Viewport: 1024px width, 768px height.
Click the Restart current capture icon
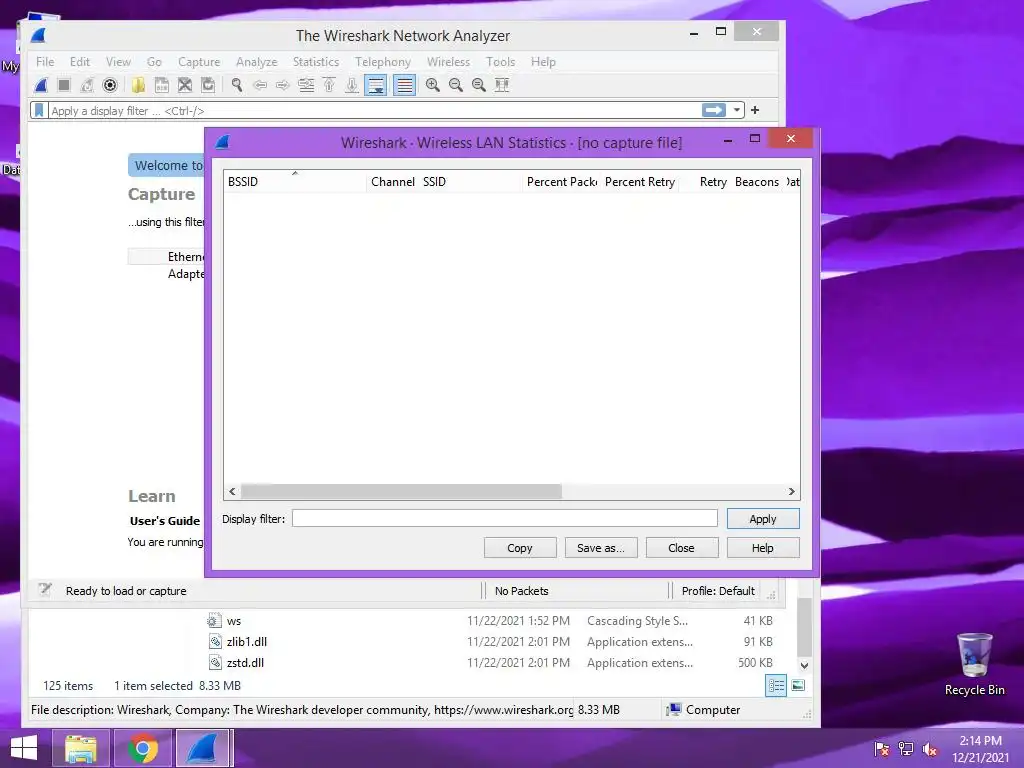87,85
